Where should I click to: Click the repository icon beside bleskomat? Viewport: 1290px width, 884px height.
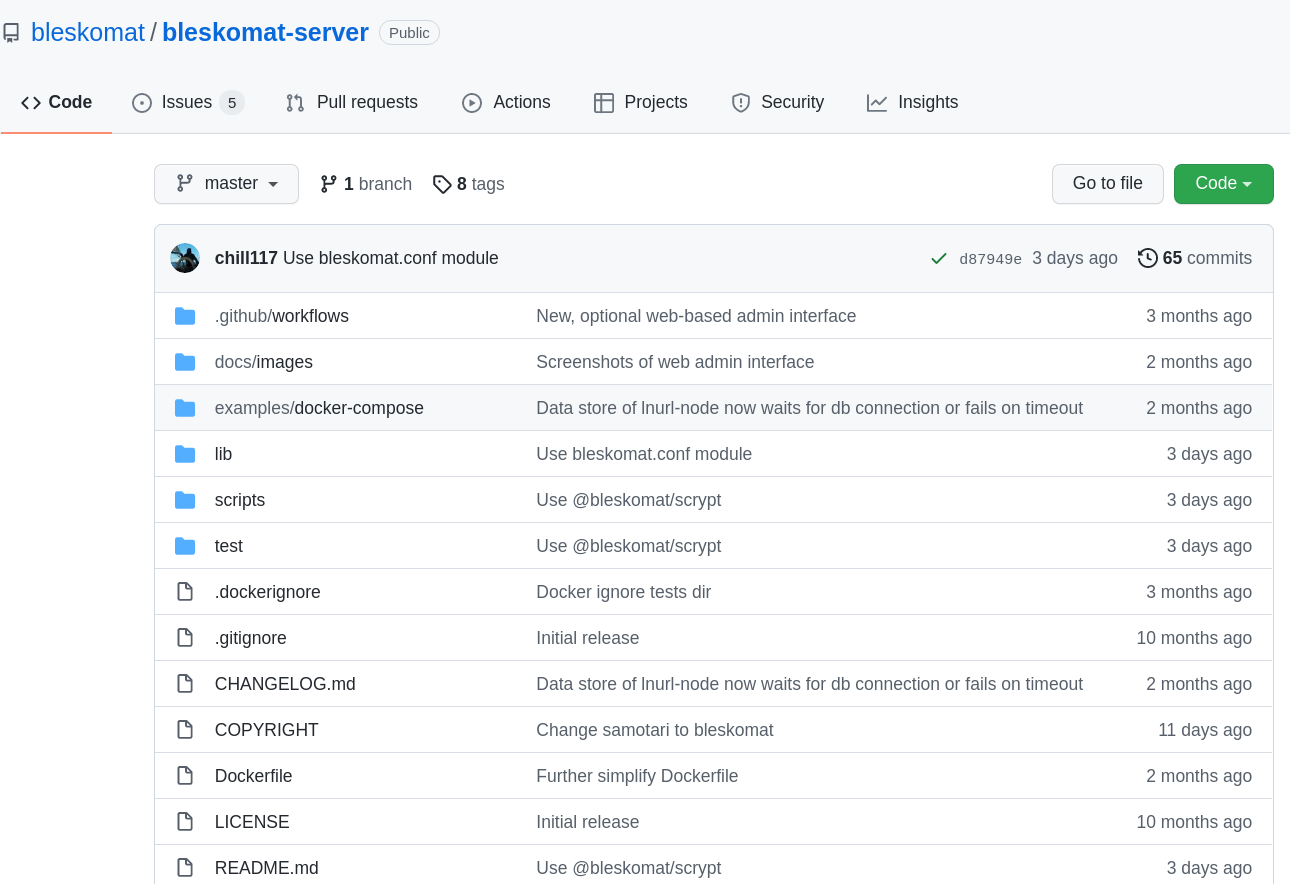click(x=12, y=33)
